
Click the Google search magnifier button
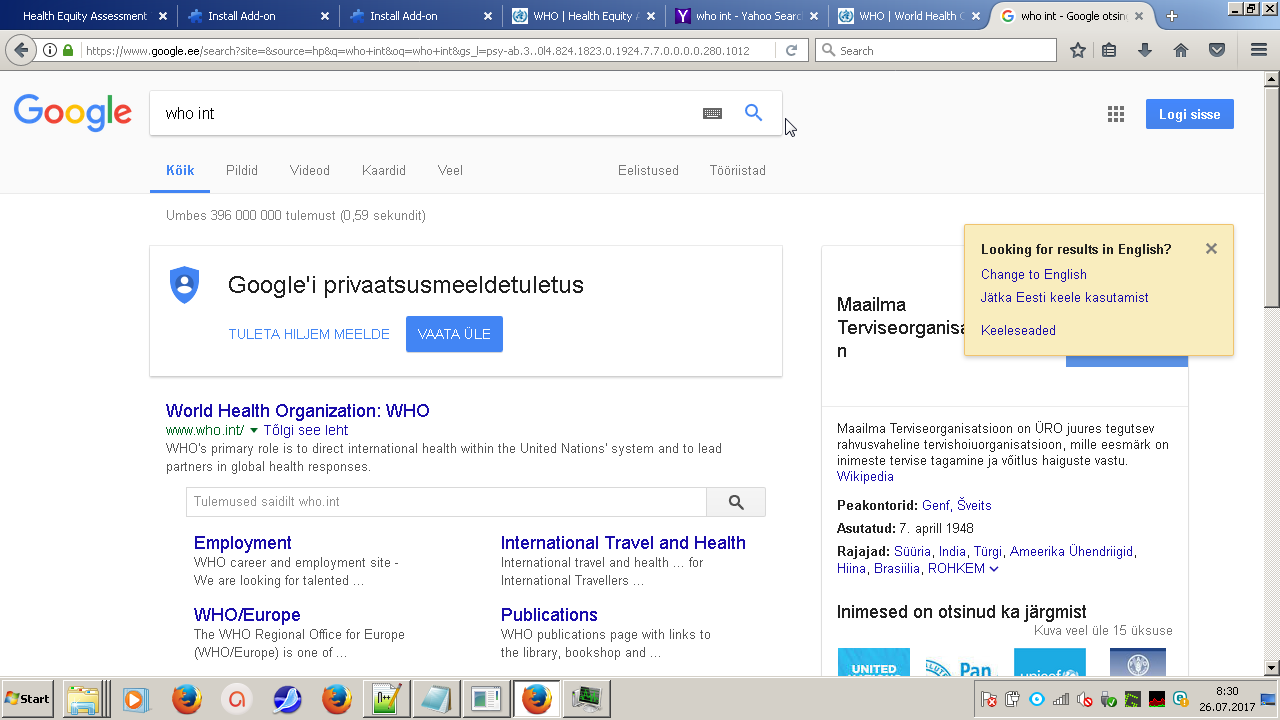754,113
